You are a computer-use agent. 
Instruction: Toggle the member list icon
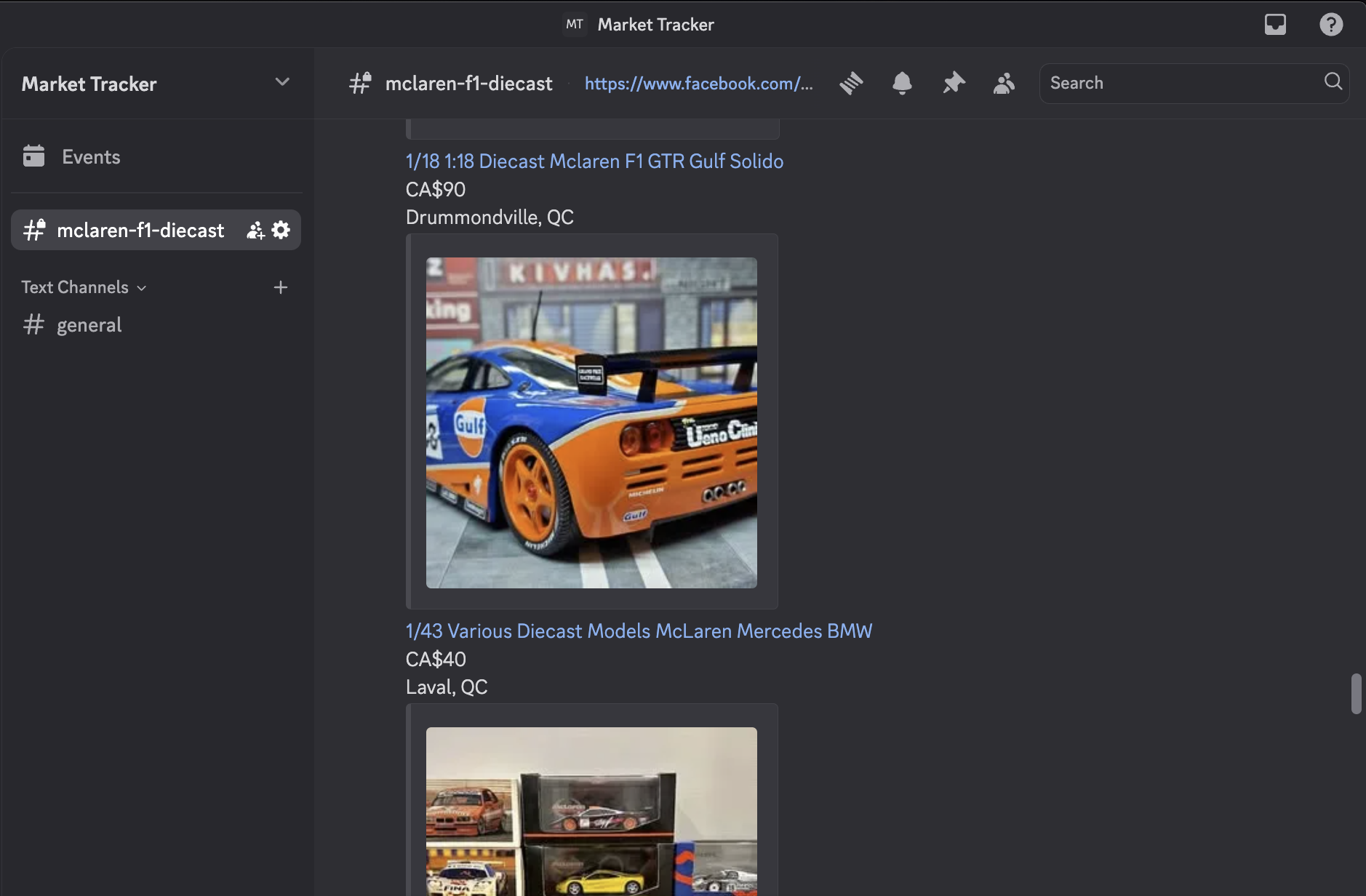click(x=1004, y=83)
